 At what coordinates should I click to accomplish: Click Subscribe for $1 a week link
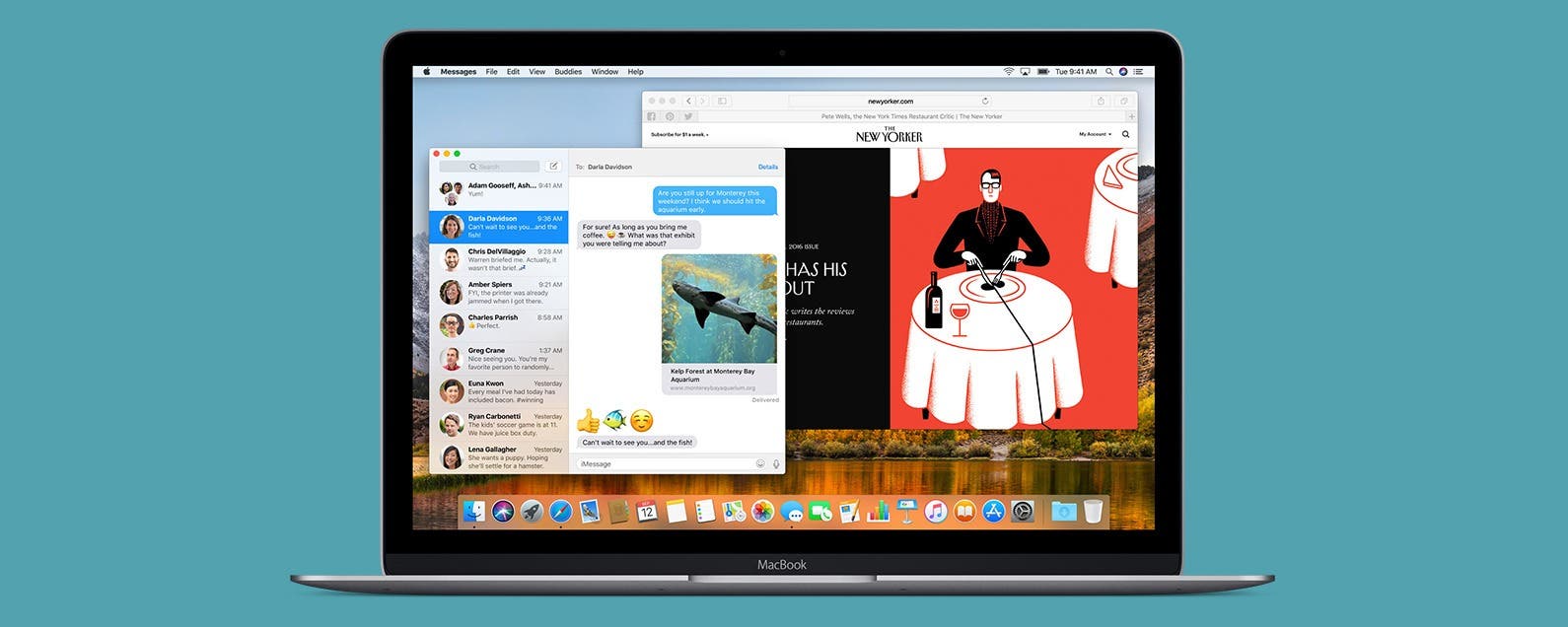679,134
